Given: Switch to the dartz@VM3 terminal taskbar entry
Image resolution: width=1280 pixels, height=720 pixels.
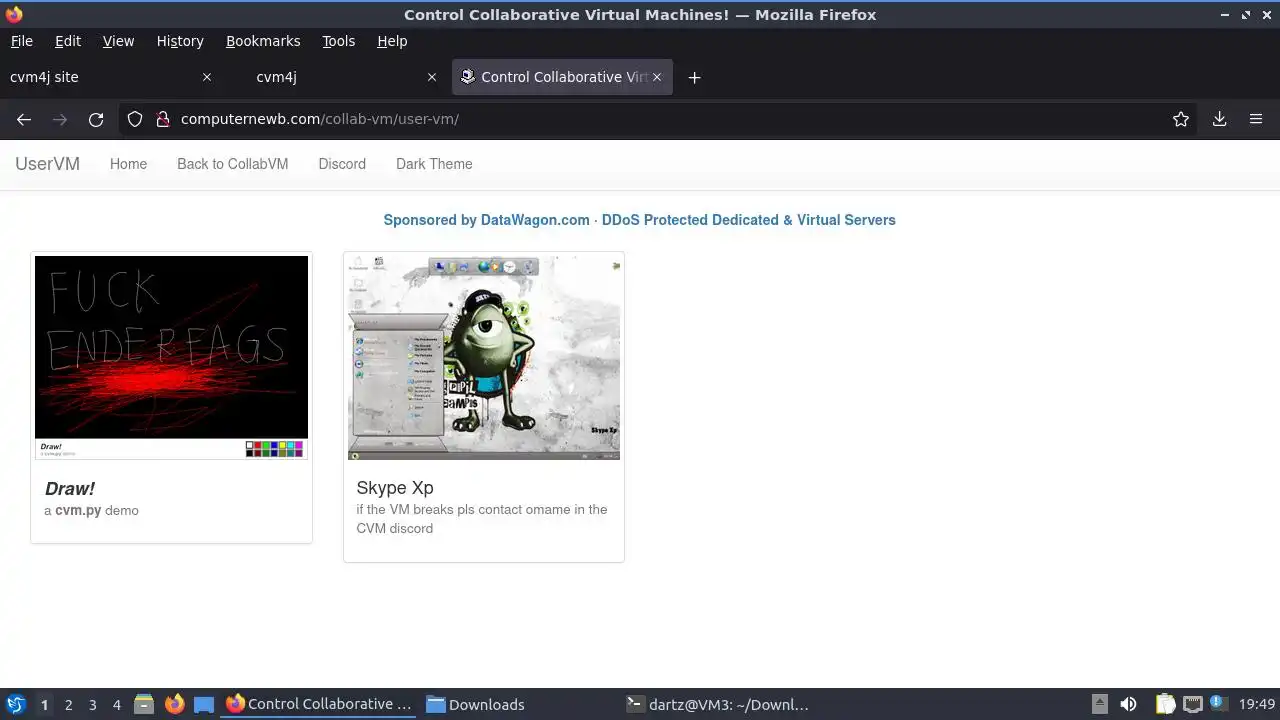Looking at the screenshot, I should tap(717, 704).
